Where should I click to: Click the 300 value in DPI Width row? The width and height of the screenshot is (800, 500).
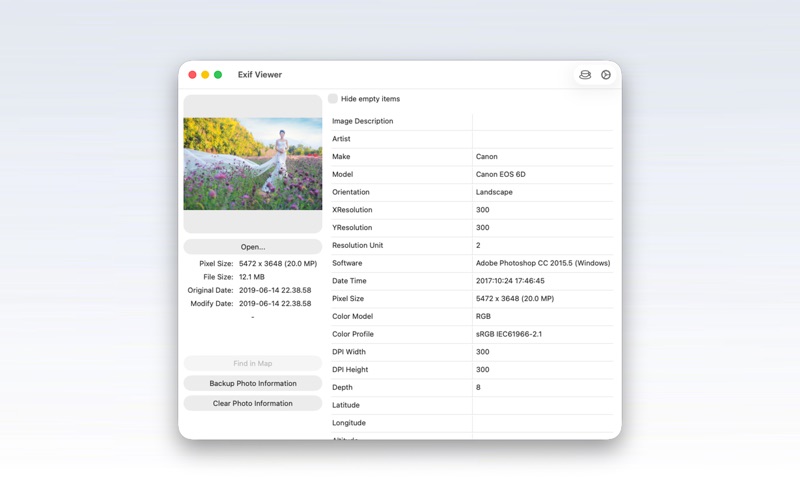pos(483,352)
